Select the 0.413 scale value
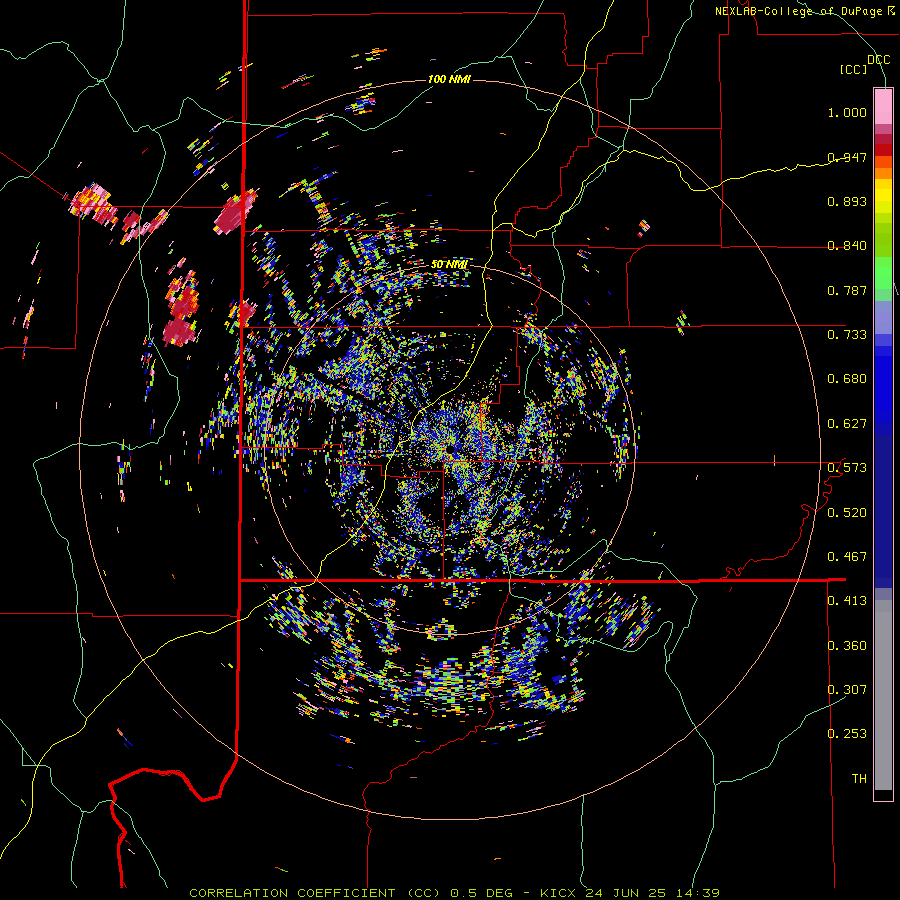 pyautogui.click(x=847, y=601)
